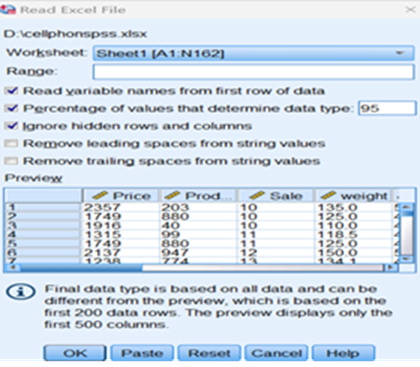Click the SPSS icon in the title bar
This screenshot has width=420, height=367.
[8, 10]
